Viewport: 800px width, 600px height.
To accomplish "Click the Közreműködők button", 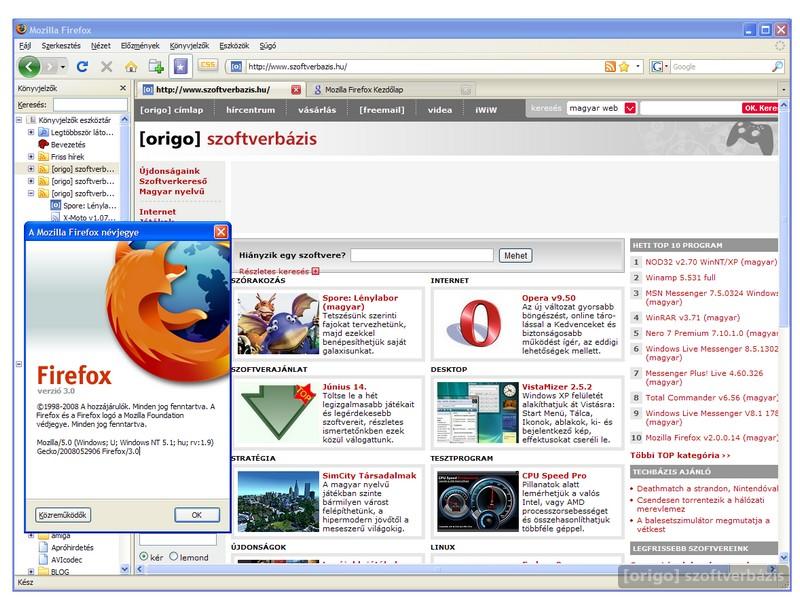I will (63, 515).
